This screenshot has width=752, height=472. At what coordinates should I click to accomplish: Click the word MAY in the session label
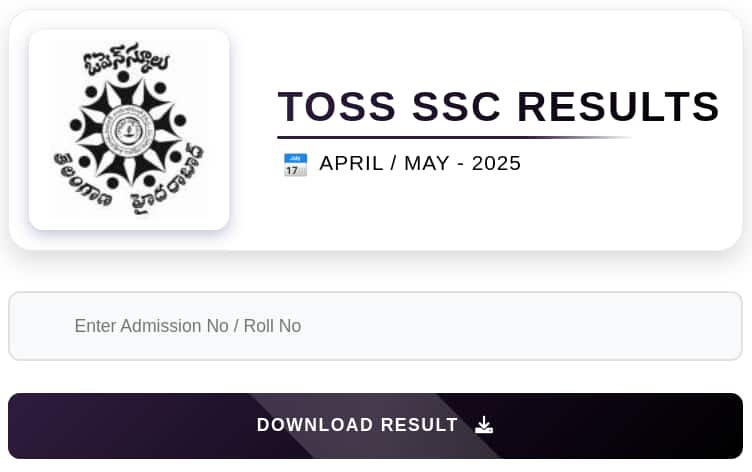tap(427, 164)
